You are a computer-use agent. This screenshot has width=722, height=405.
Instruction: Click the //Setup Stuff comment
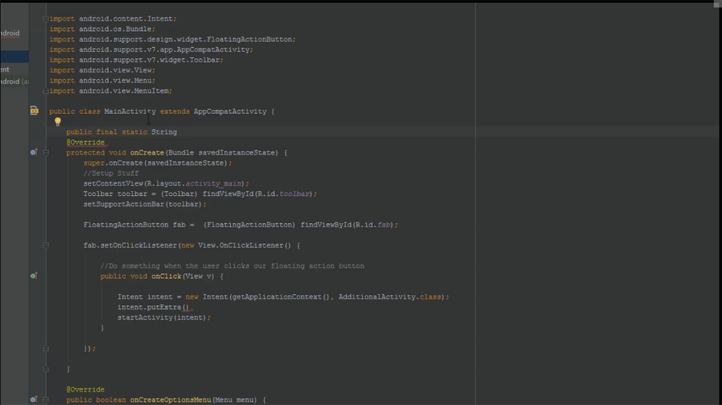[111, 173]
